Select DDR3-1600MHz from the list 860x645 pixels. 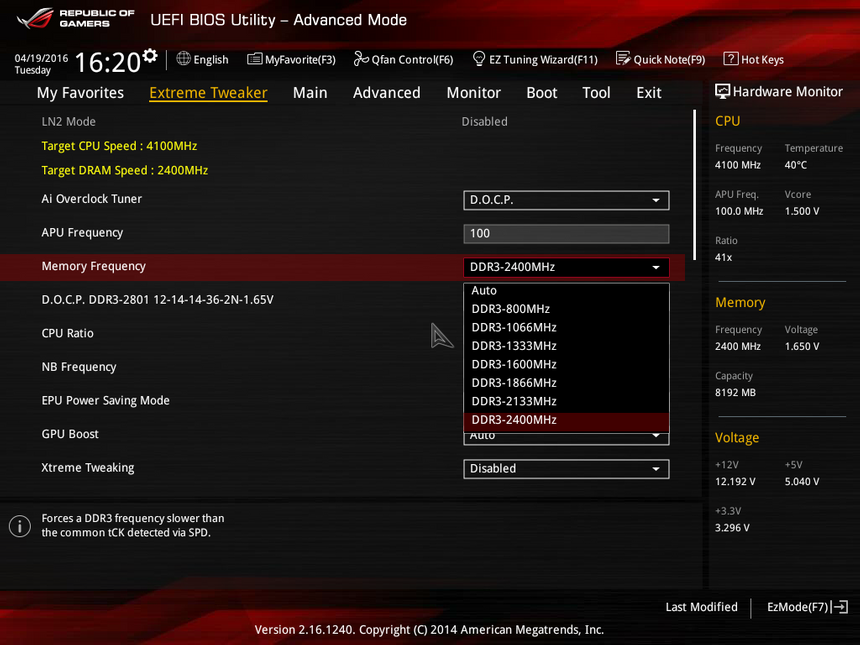(514, 364)
